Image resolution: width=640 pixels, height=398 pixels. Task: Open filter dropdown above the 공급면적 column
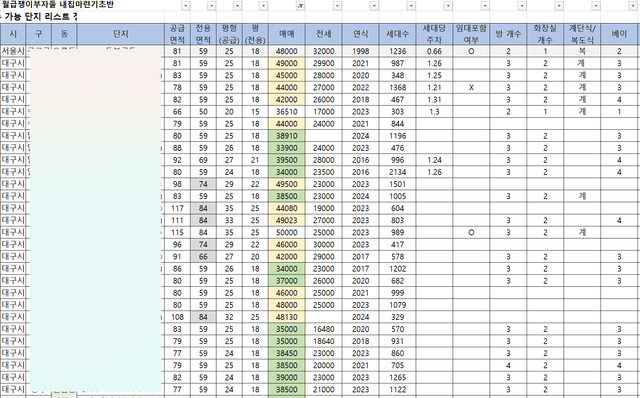(x=185, y=6)
